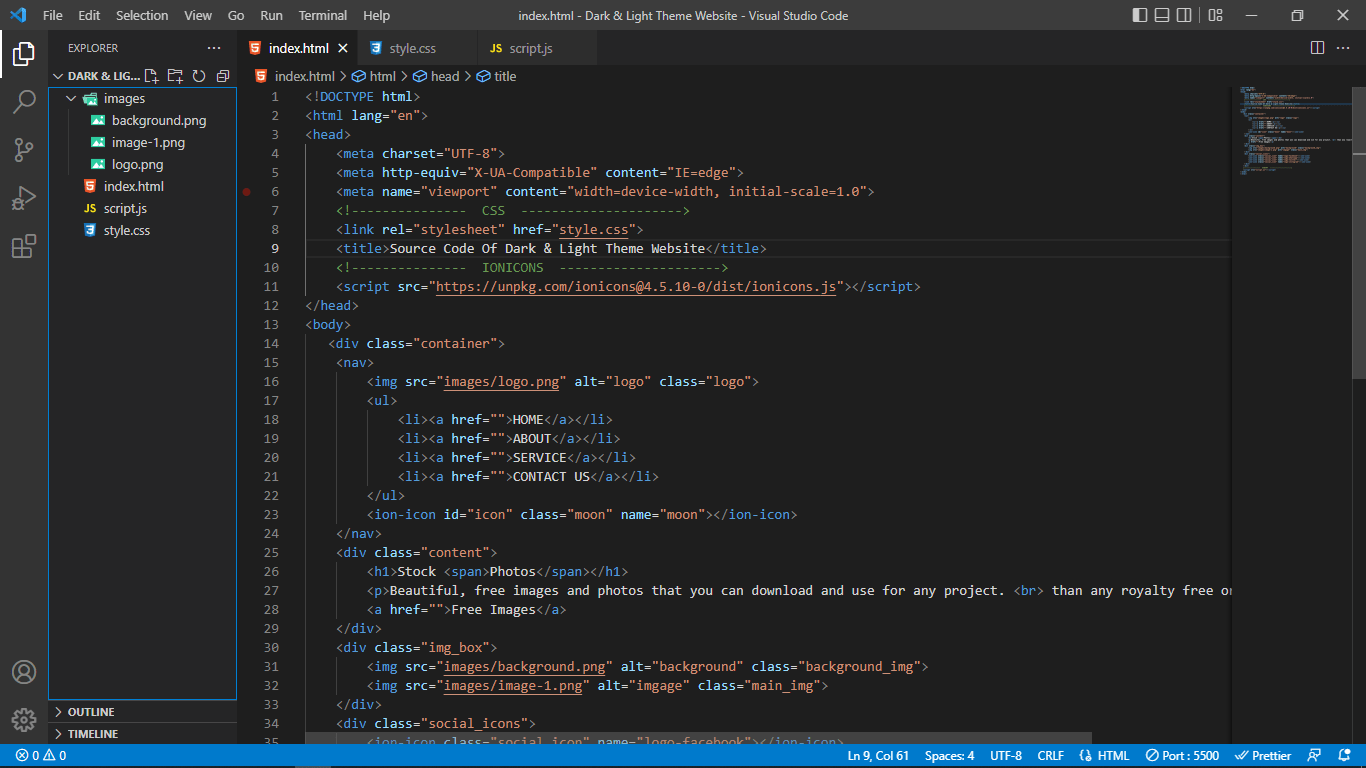The height and width of the screenshot is (768, 1366).
Task: Open the Extensions view
Action: click(24, 246)
